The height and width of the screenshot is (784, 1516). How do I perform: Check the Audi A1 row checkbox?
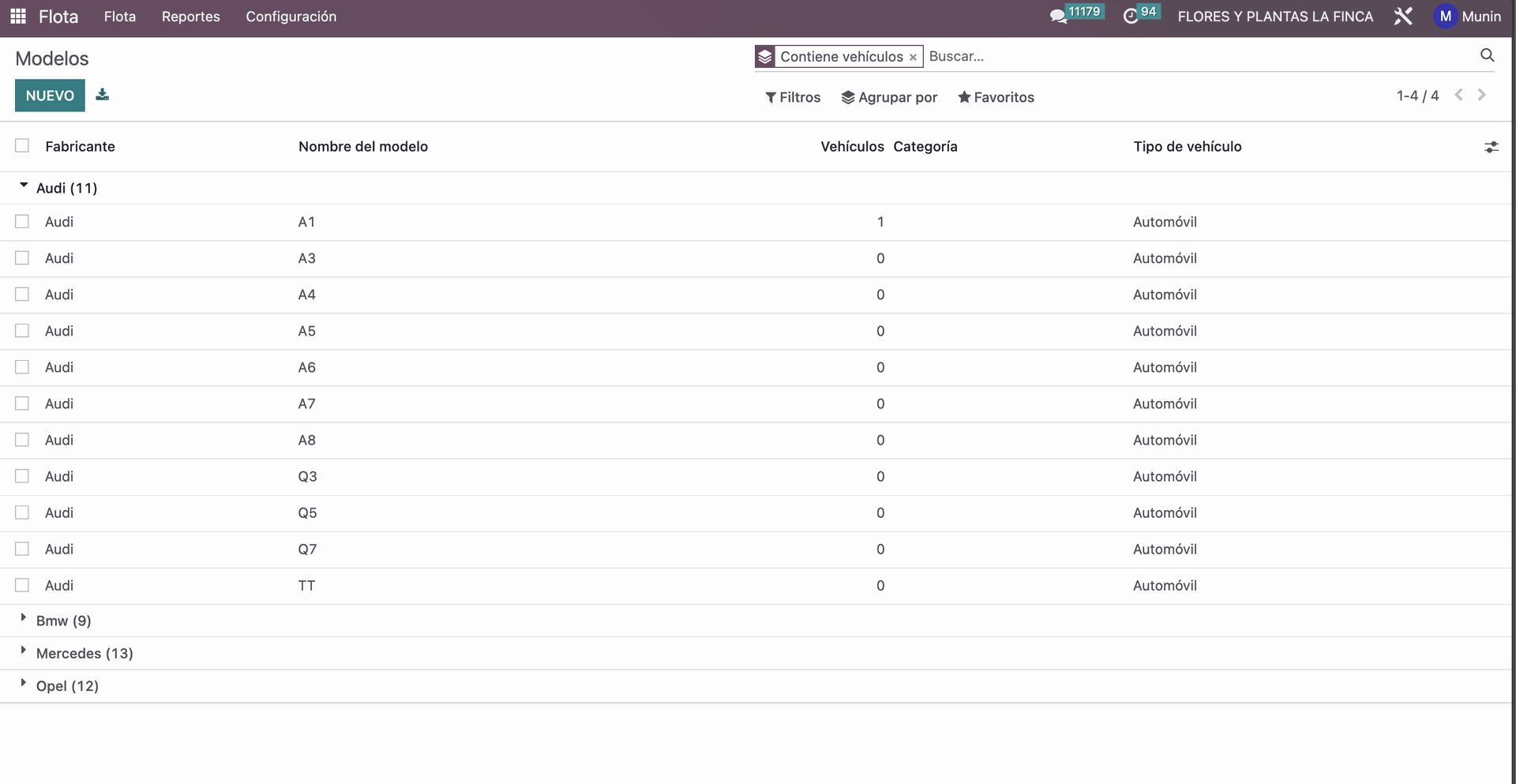coord(22,222)
